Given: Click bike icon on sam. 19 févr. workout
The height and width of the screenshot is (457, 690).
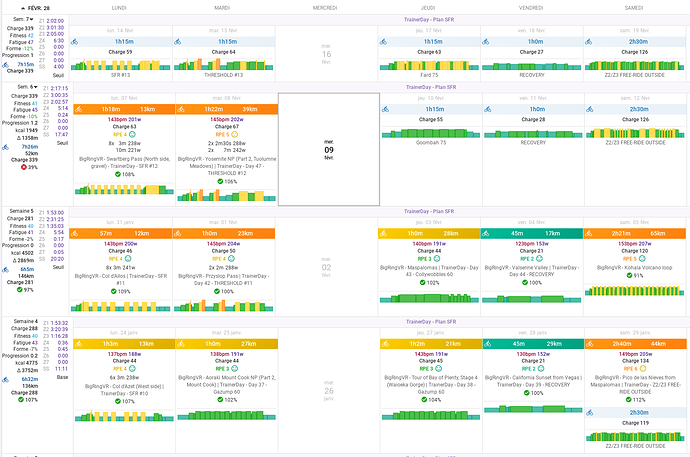Looking at the screenshot, I should (589, 42).
